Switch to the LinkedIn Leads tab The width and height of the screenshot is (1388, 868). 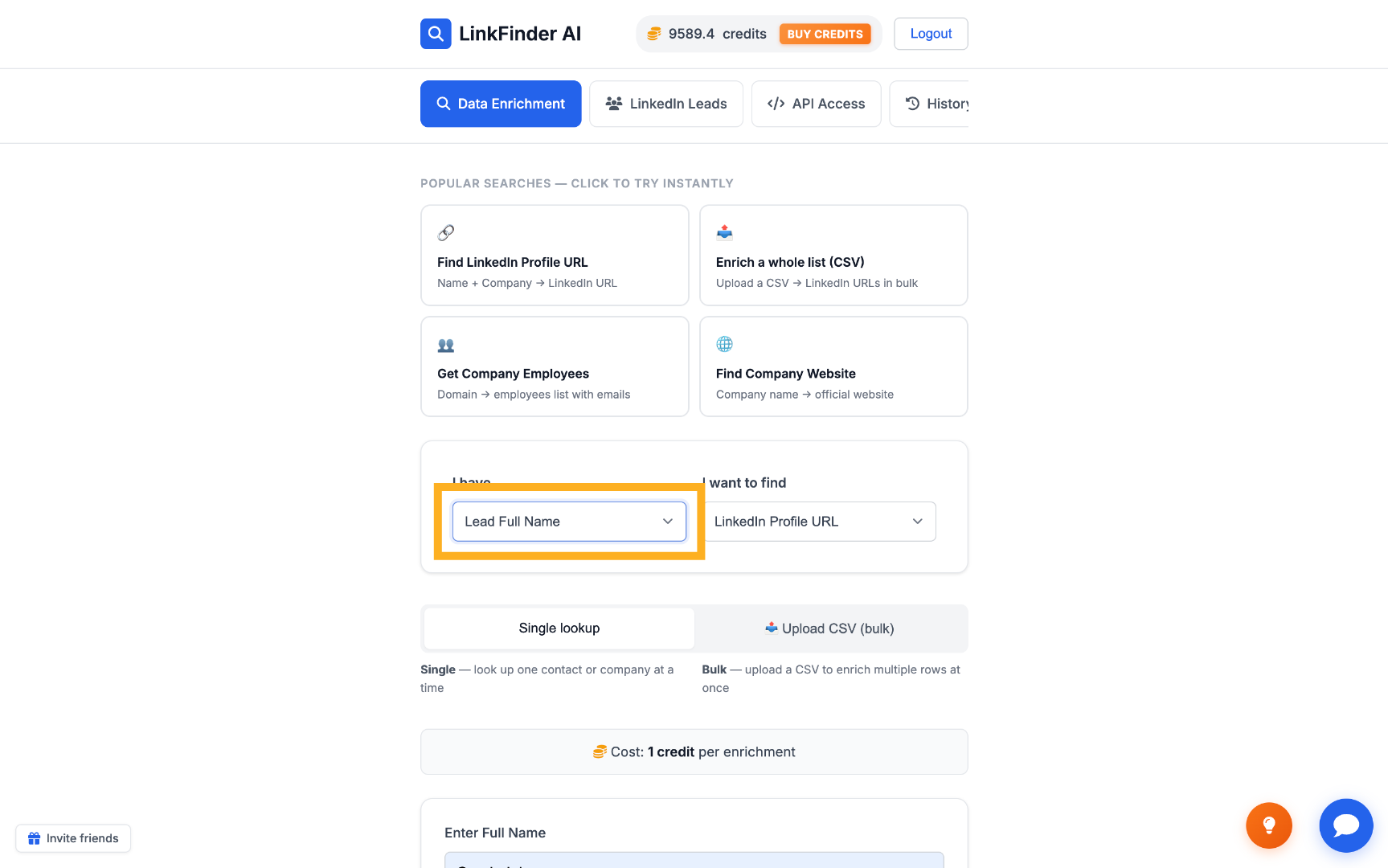tap(666, 104)
